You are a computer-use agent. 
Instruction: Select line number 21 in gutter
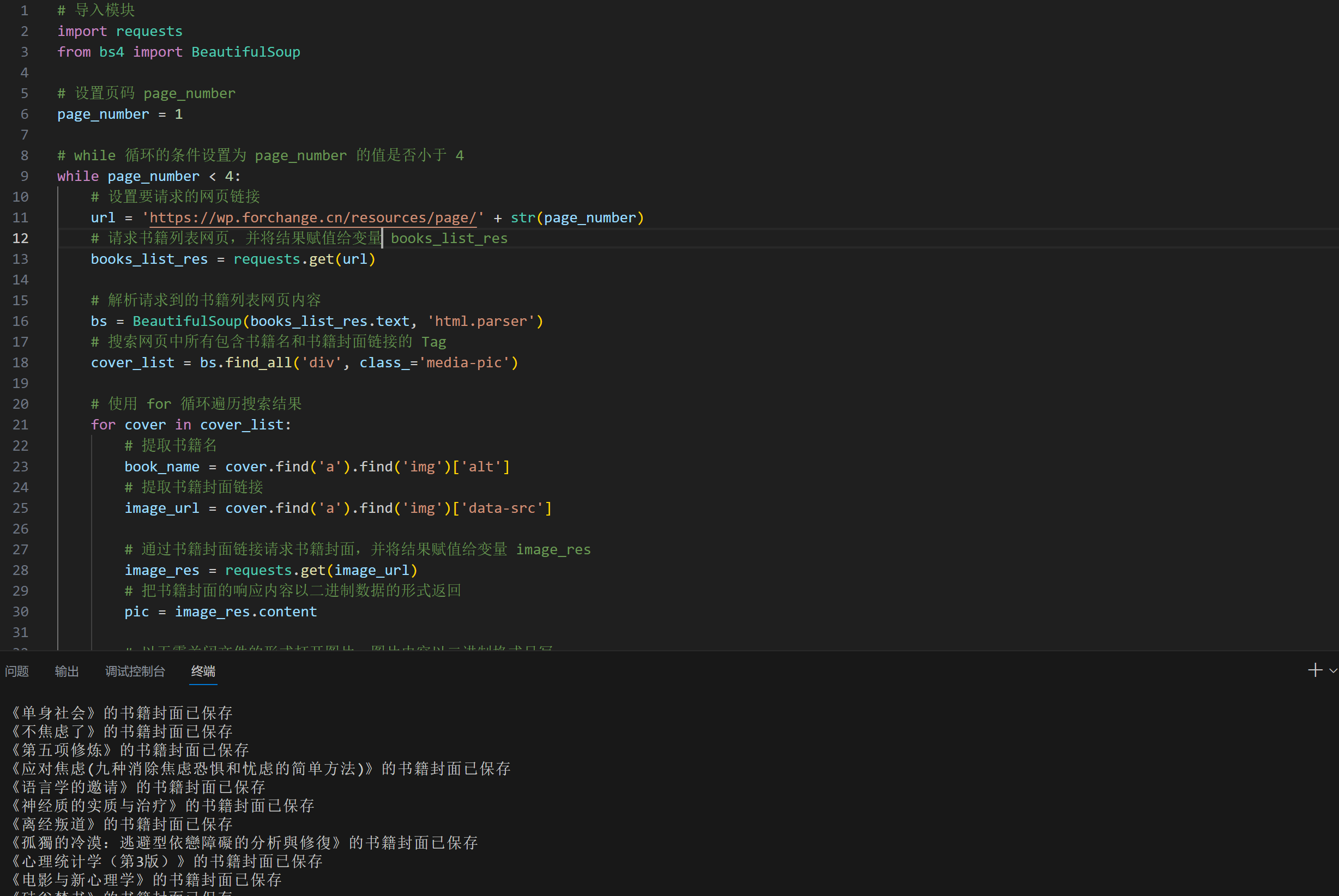click(x=21, y=425)
